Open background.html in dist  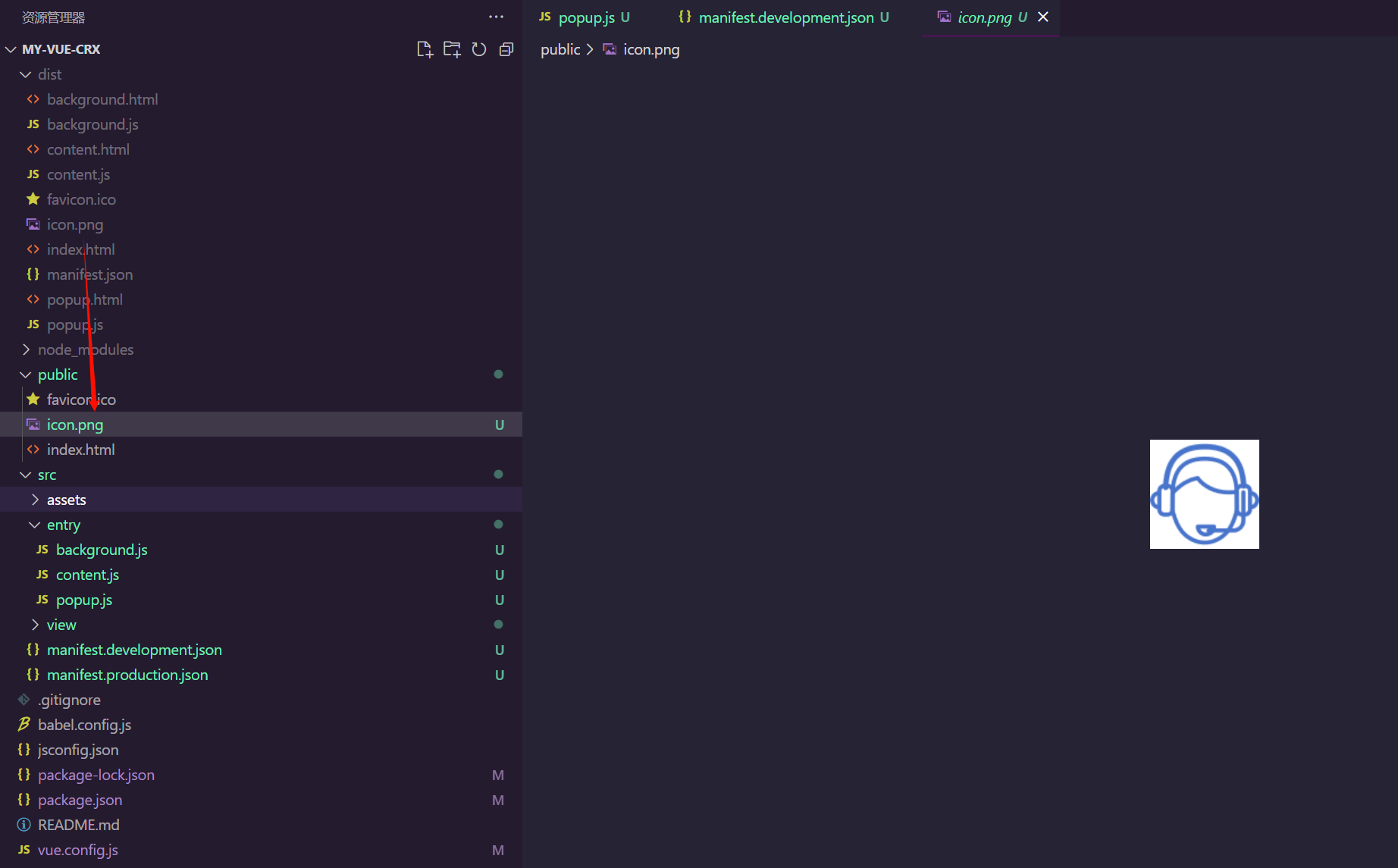pos(102,99)
